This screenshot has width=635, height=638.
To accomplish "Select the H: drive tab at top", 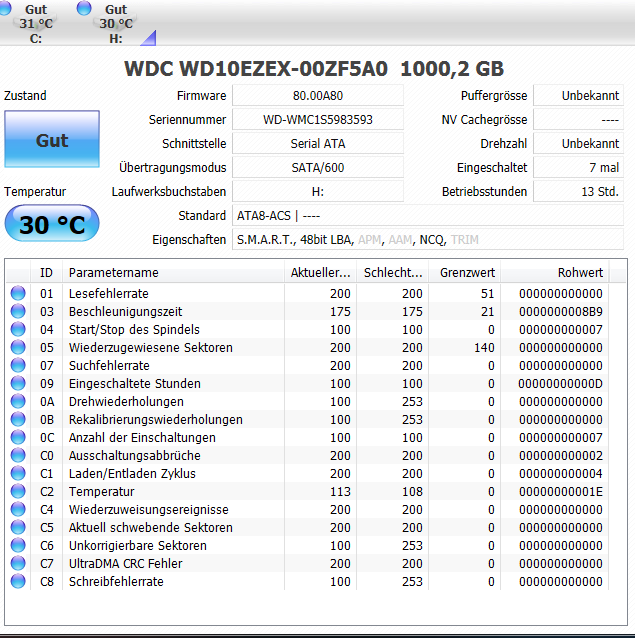I will pyautogui.click(x=116, y=23).
